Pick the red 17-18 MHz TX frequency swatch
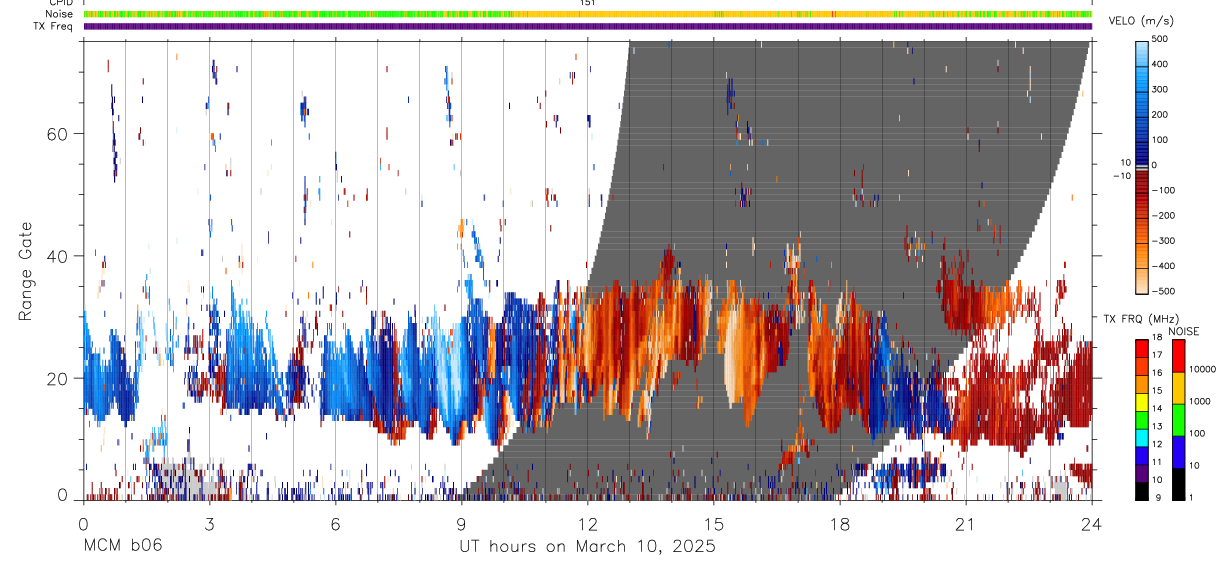This screenshot has height=567, width=1228. tap(1142, 349)
